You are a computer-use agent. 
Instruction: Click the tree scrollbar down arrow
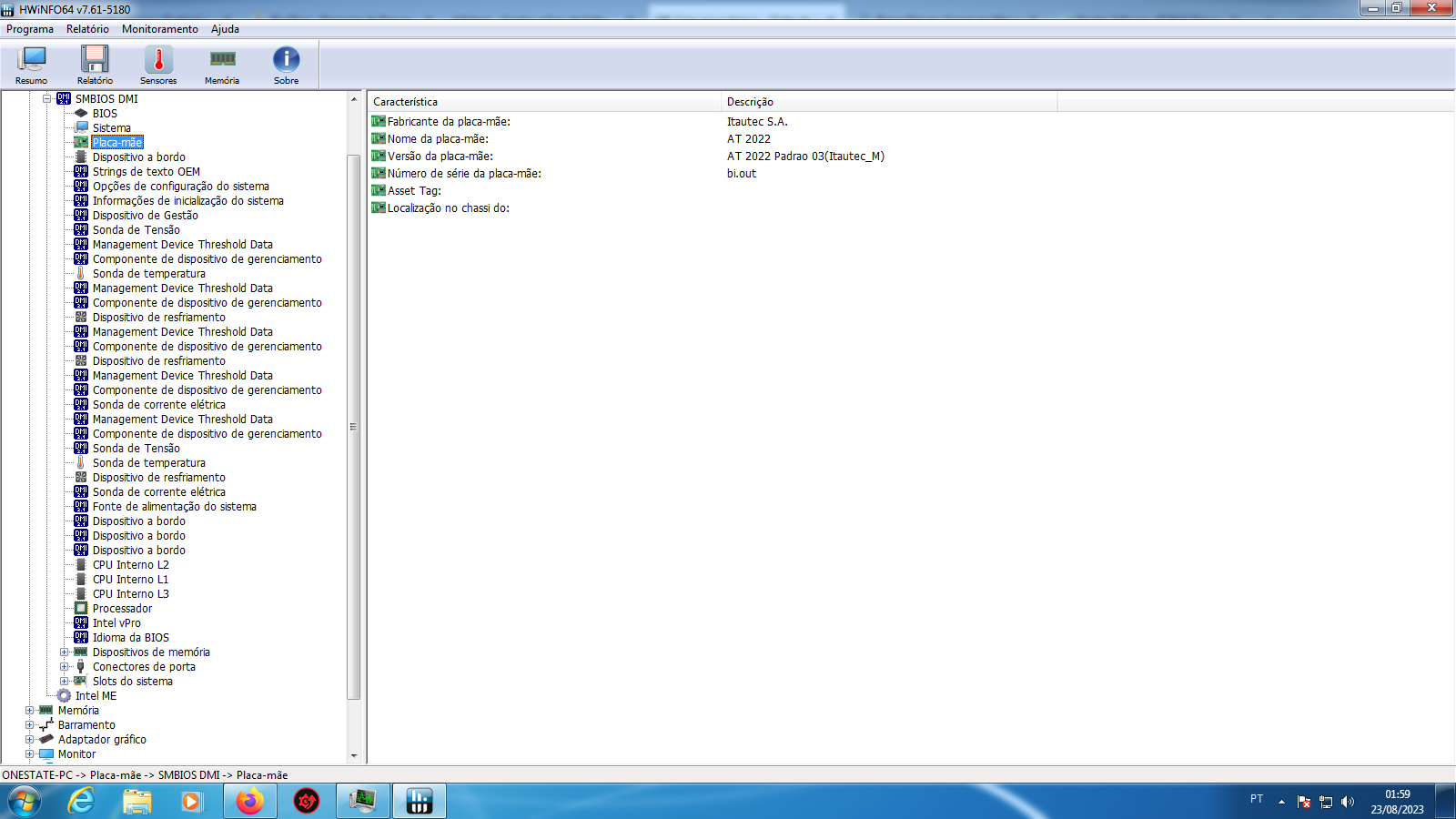coord(354,755)
